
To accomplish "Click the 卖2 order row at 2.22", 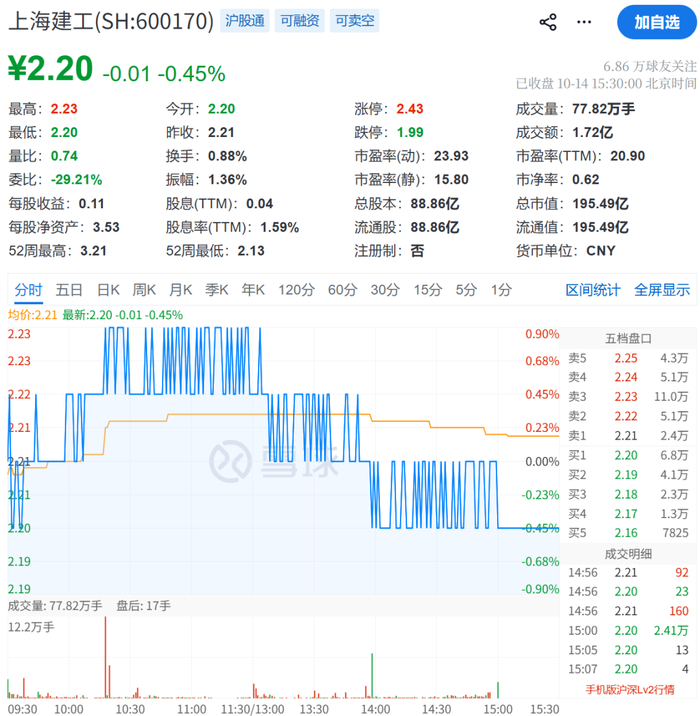I will click(628, 416).
